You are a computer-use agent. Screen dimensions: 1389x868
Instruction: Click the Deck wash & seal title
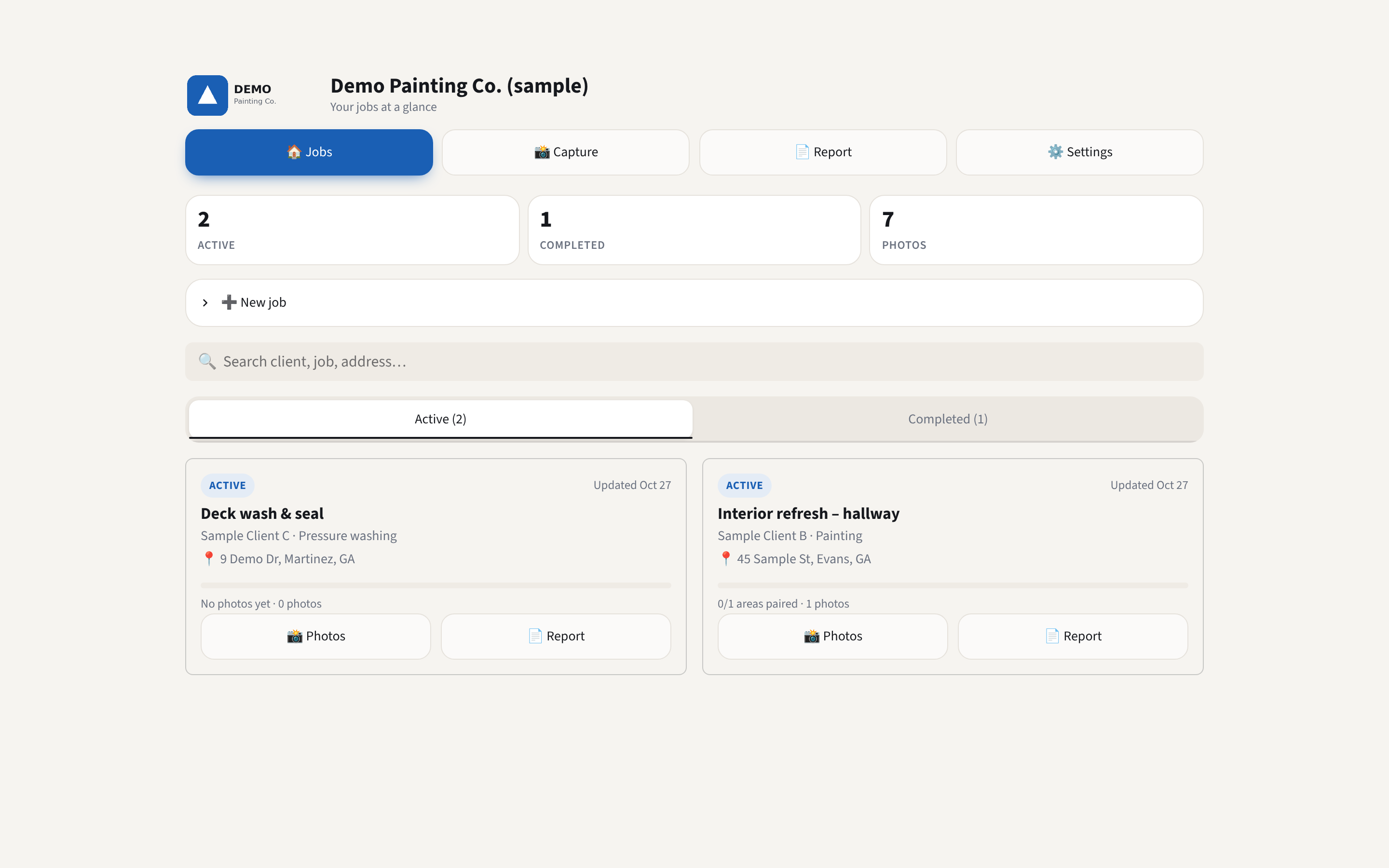pos(262,513)
